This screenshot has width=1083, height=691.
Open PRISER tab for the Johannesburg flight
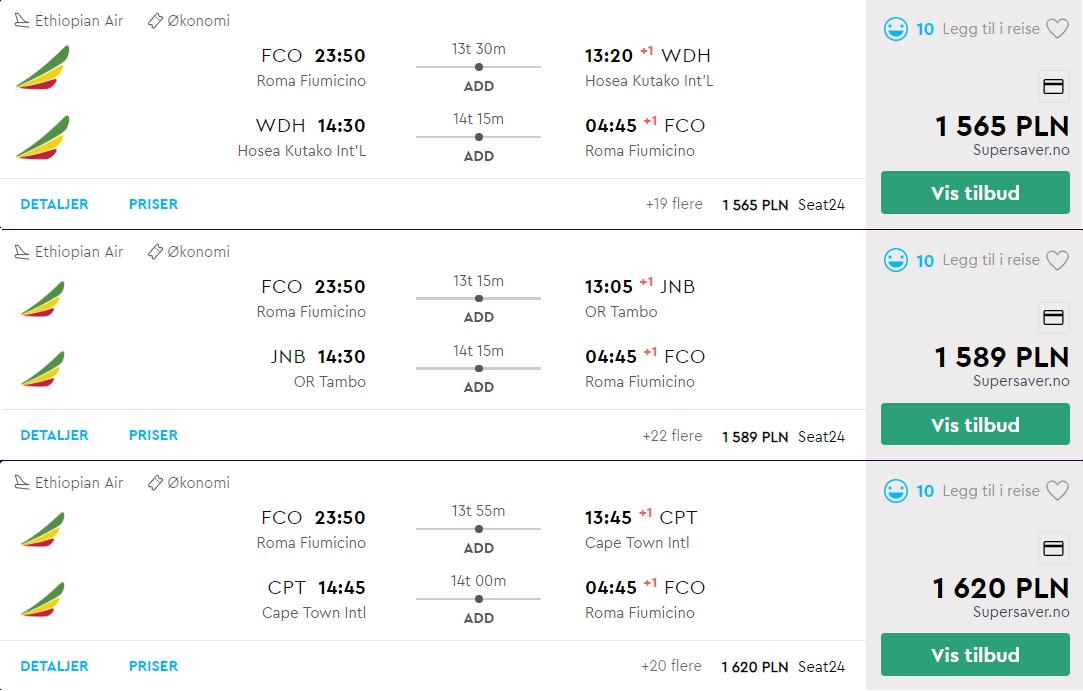tap(153, 435)
